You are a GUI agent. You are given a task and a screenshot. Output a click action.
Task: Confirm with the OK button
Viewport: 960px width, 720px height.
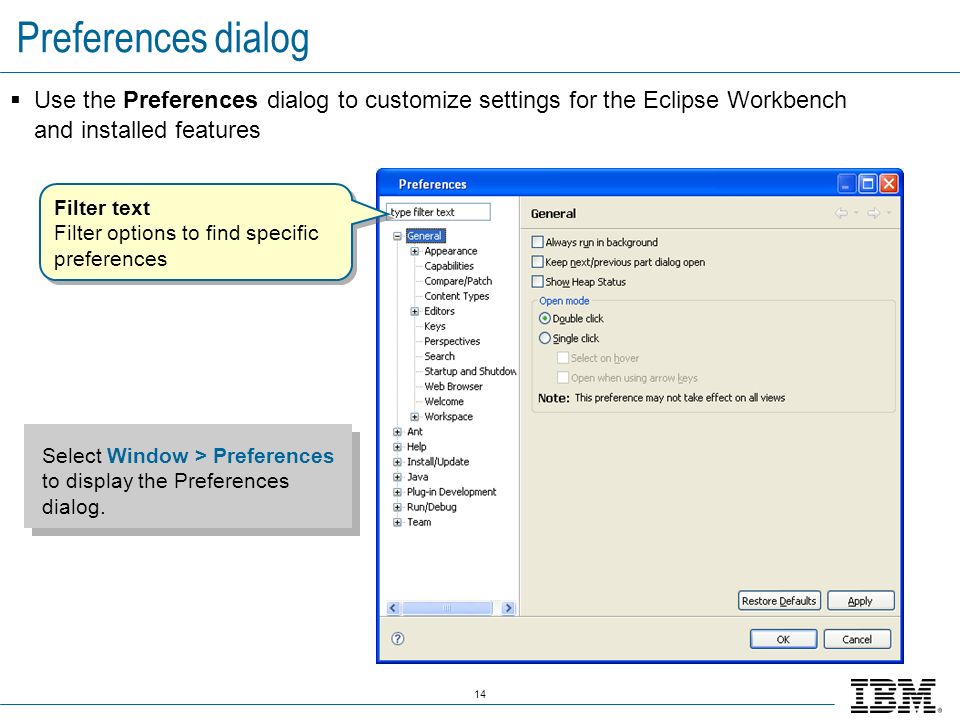click(x=783, y=639)
